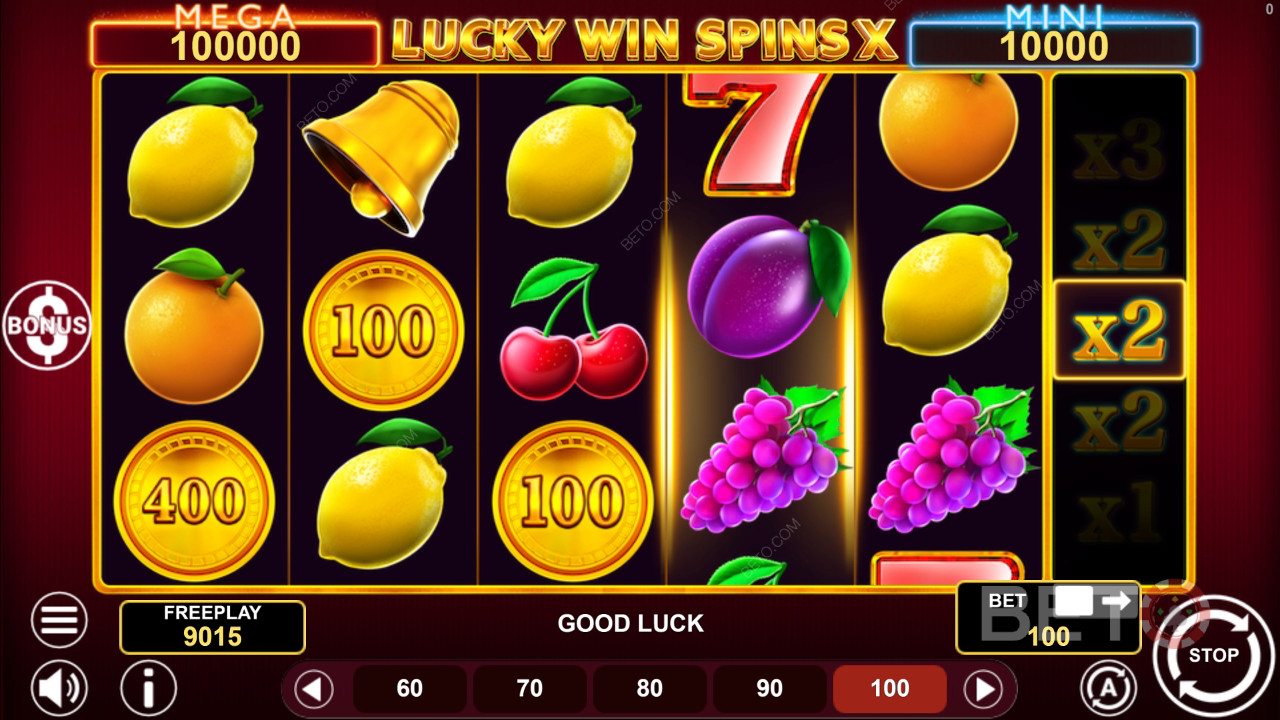
Task: Mute the game sound
Action: tap(59, 689)
